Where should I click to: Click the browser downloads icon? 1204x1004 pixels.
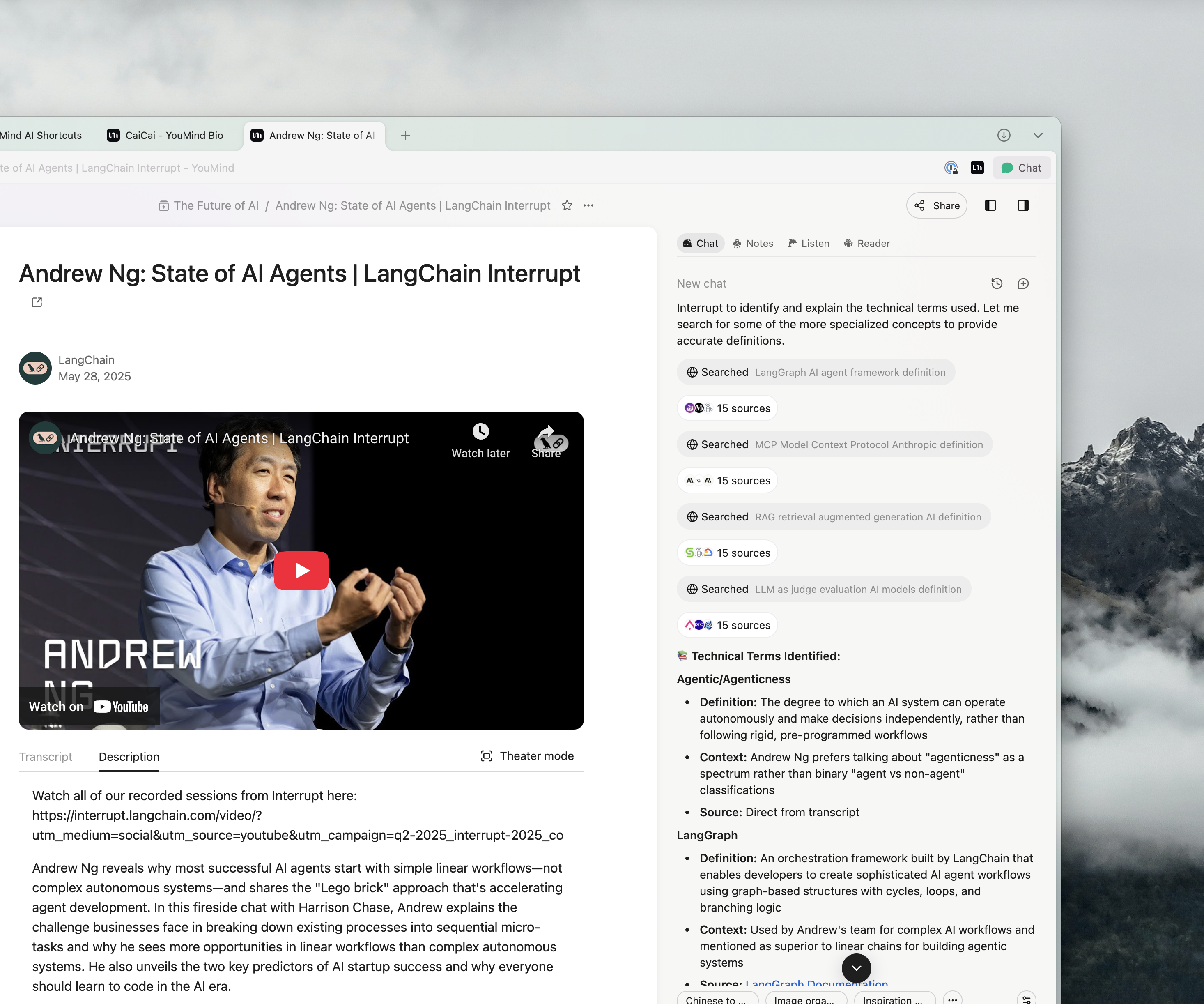(1003, 136)
